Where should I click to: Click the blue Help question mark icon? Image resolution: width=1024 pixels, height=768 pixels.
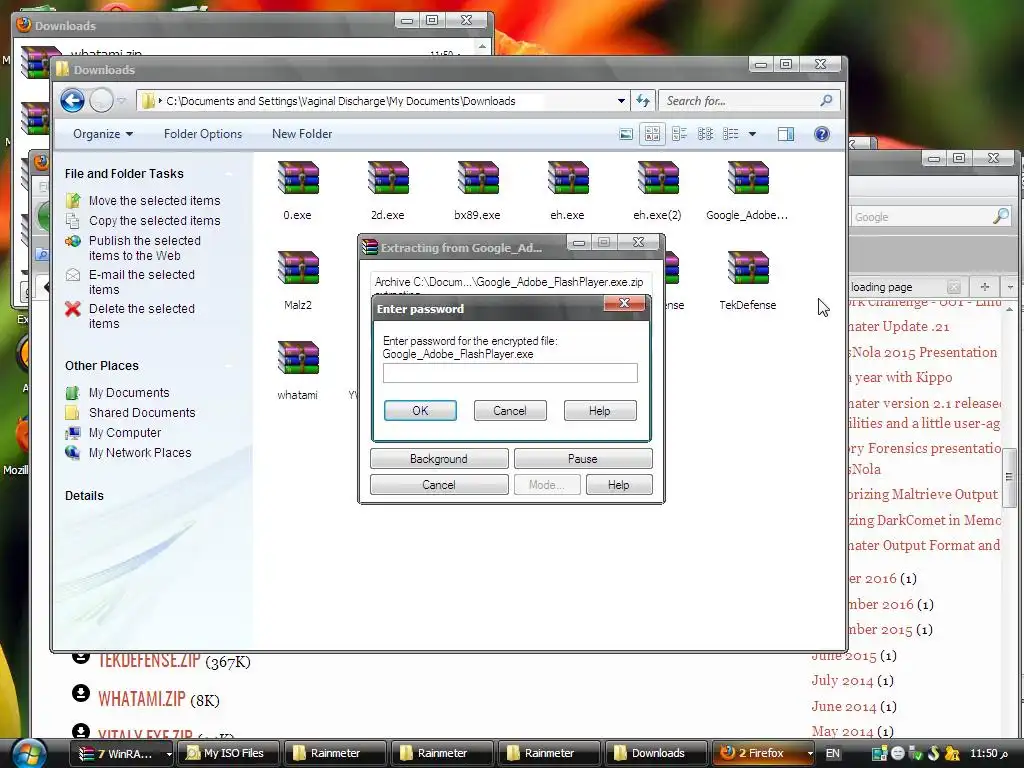point(822,134)
